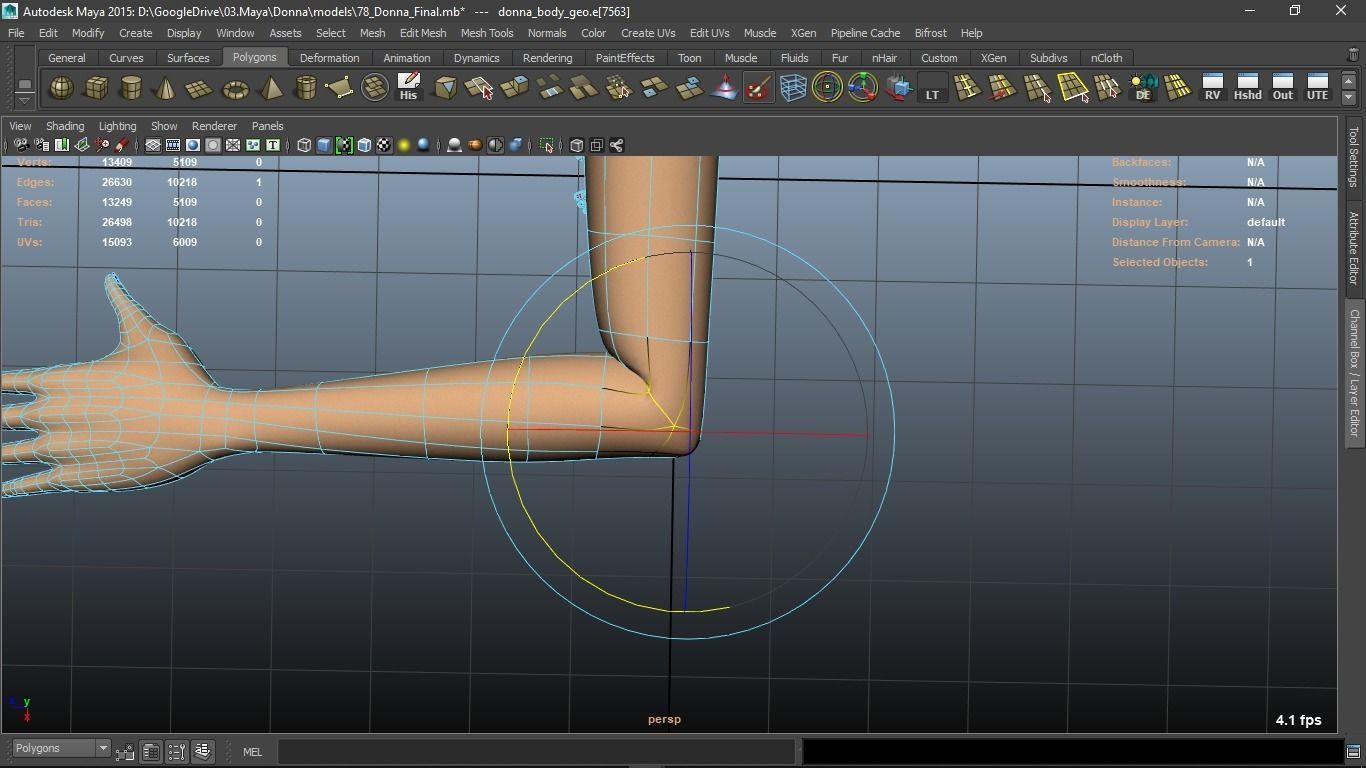Open Hshd hypershade shelf button
Screen dimensions: 1366x768
point(1247,88)
